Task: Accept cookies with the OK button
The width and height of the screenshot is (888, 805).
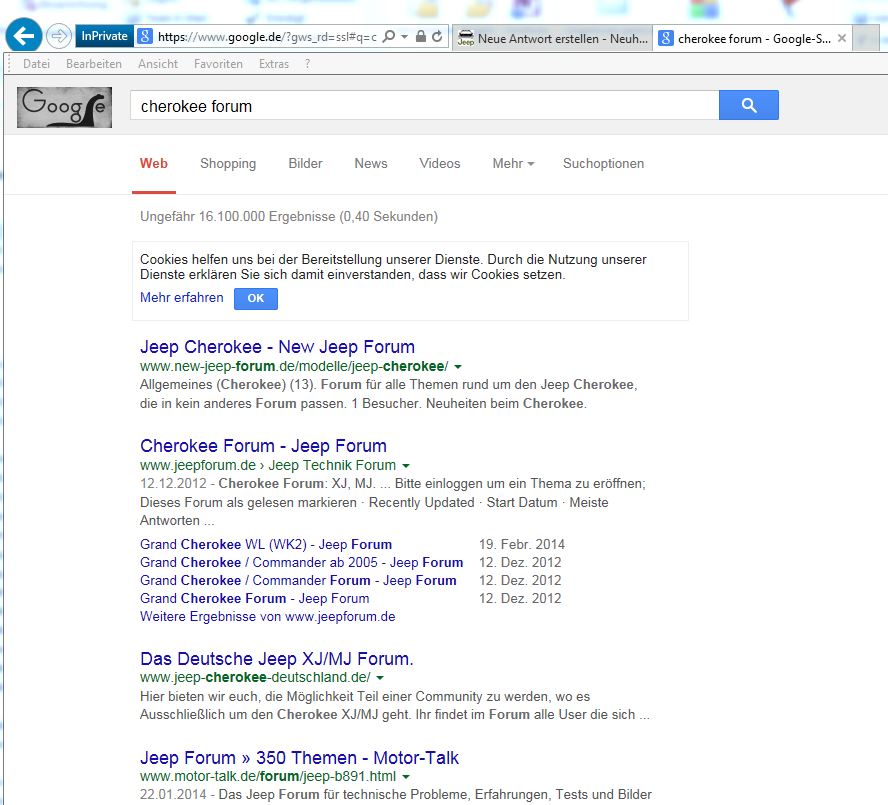Action: 256,298
